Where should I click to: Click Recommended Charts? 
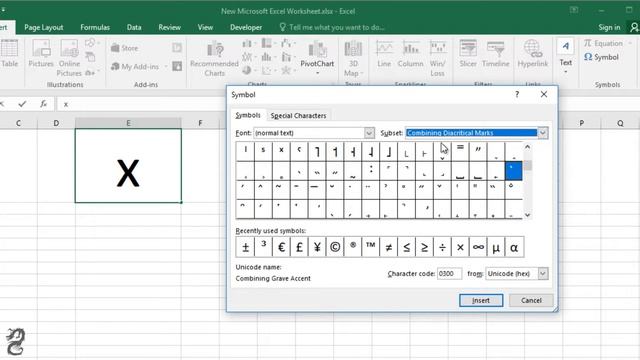(x=215, y=59)
